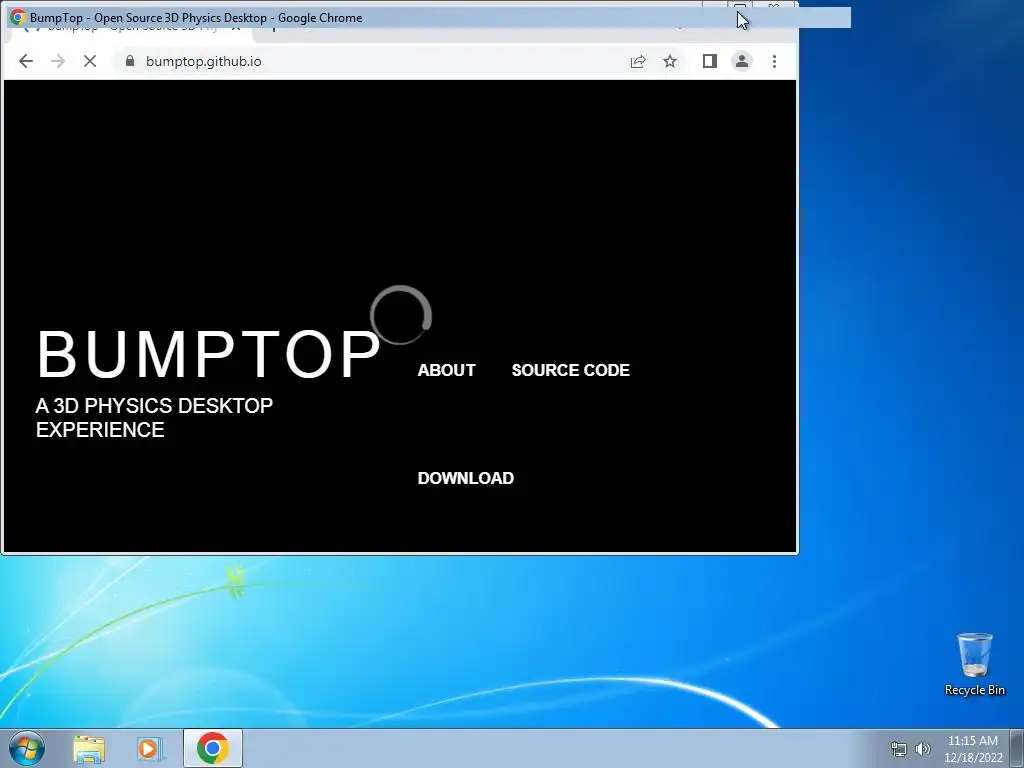Select the Recycle Bin desktop icon
Image resolution: width=1024 pixels, height=768 pixels.
click(x=974, y=664)
